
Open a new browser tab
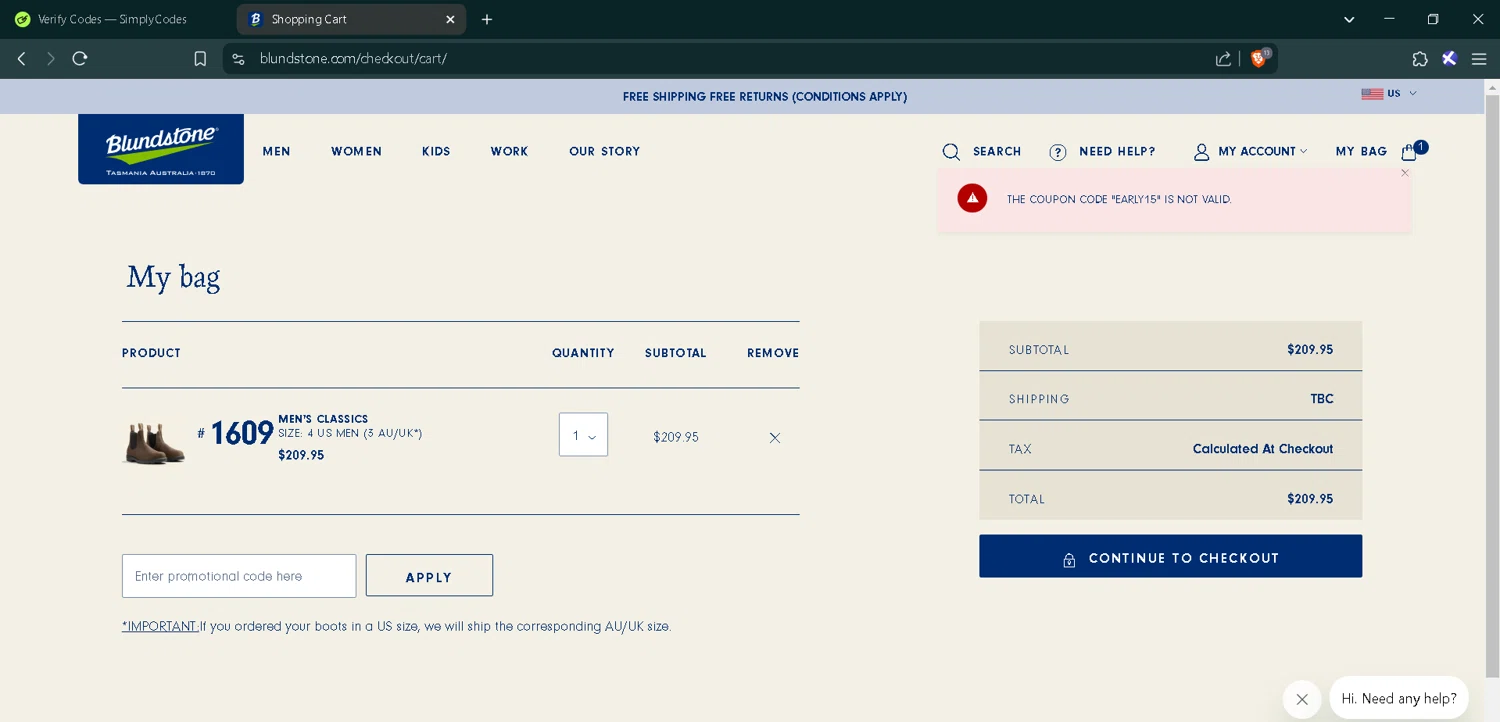487,19
